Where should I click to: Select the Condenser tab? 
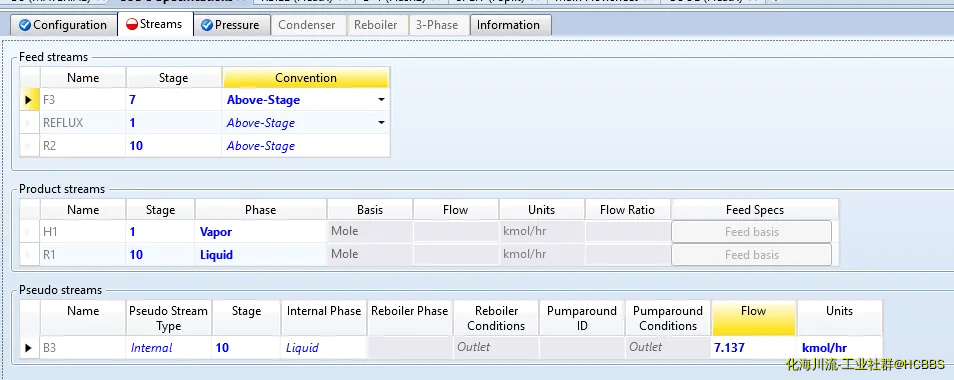tap(307, 25)
